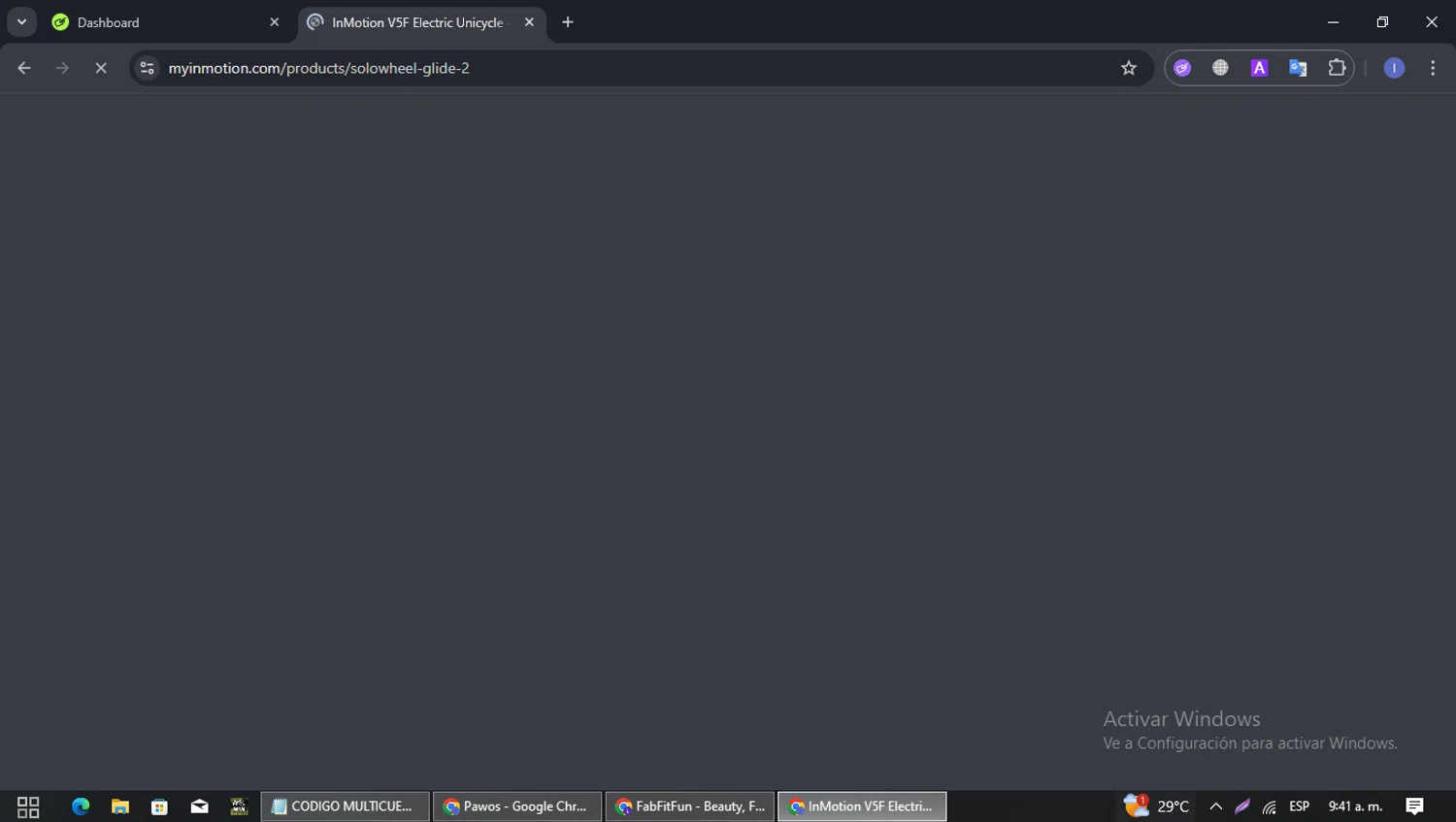Image resolution: width=1456 pixels, height=822 pixels.
Task: Open the Extensions puzzle piece menu
Action: coord(1337,68)
